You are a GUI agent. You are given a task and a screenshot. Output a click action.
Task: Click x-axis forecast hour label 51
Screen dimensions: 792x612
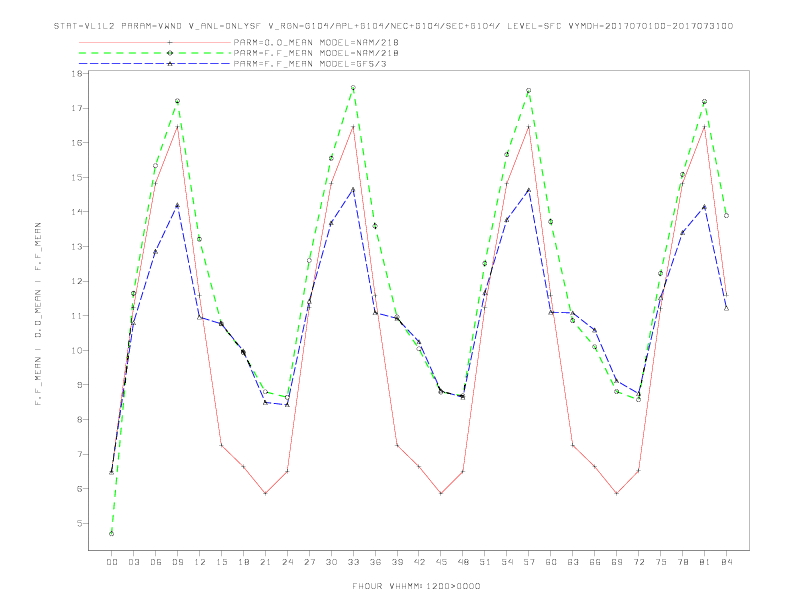click(485, 562)
